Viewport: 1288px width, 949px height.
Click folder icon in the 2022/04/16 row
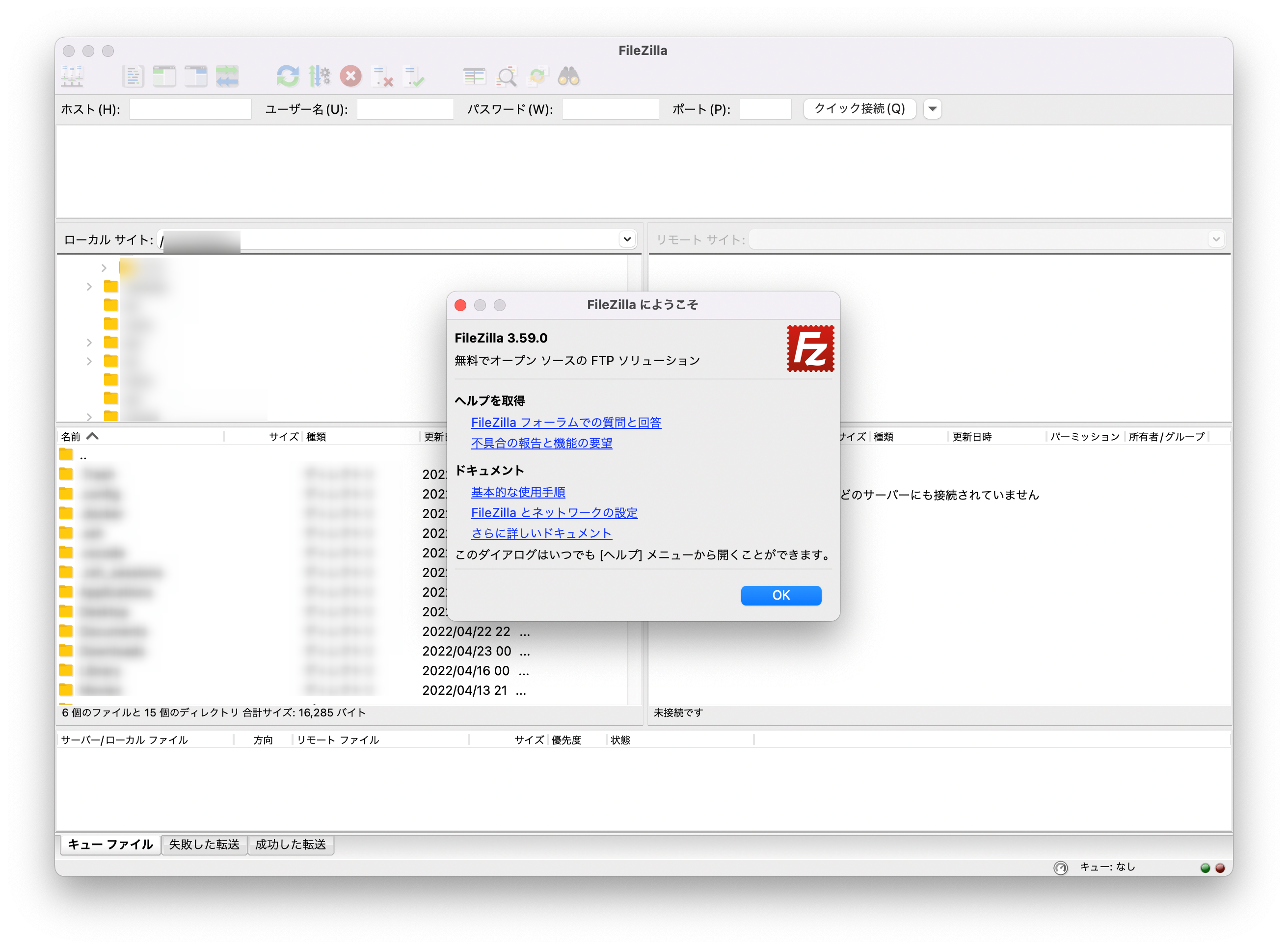(66, 670)
